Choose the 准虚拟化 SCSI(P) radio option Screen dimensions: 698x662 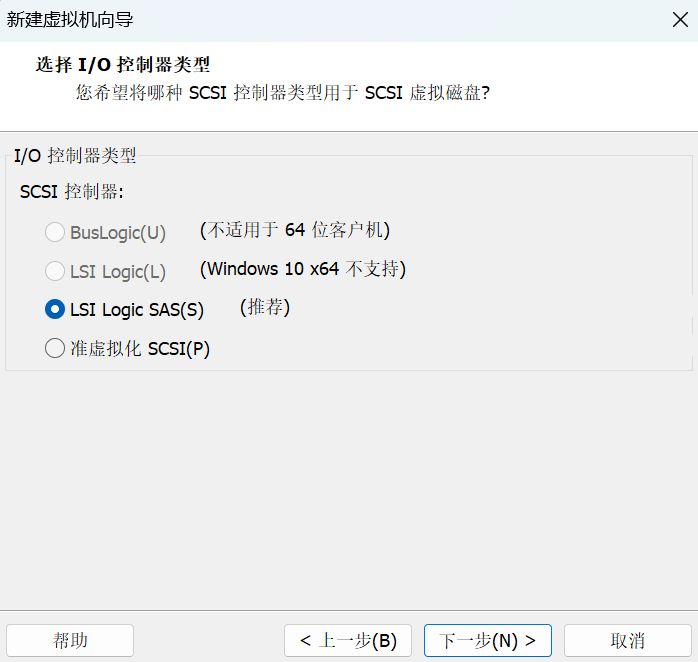55,349
